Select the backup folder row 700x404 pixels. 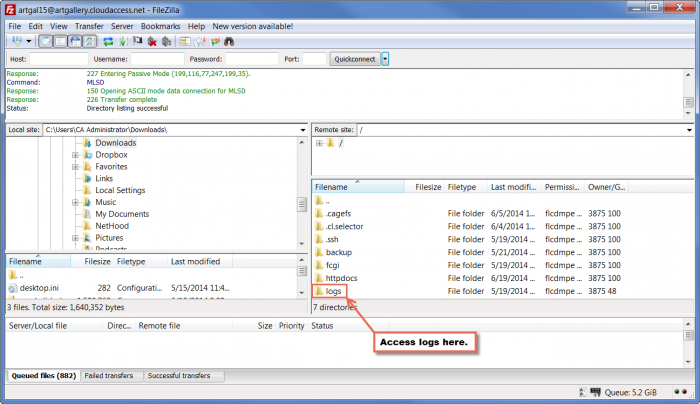[x=503, y=252]
